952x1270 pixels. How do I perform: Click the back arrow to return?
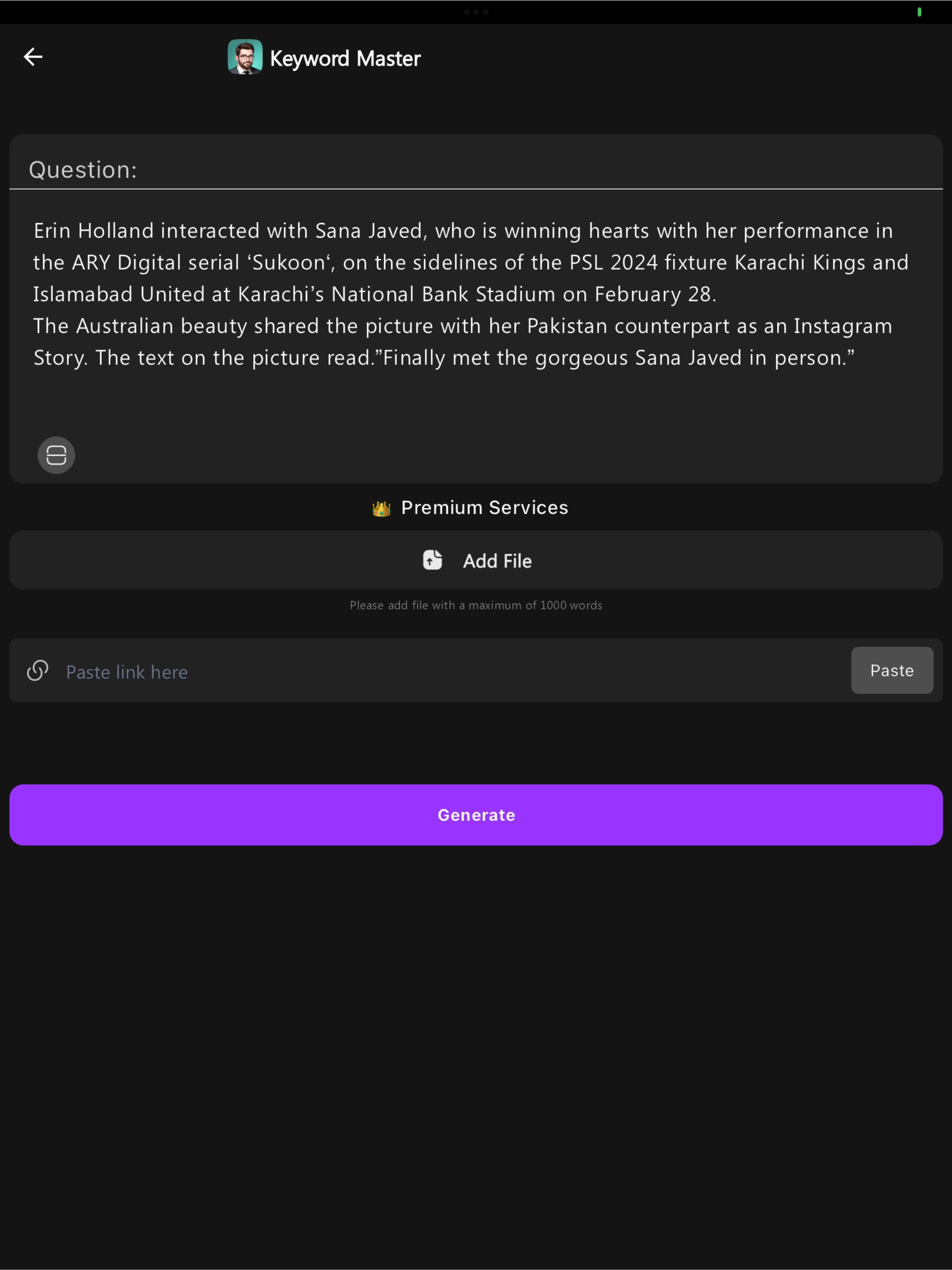pyautogui.click(x=33, y=56)
